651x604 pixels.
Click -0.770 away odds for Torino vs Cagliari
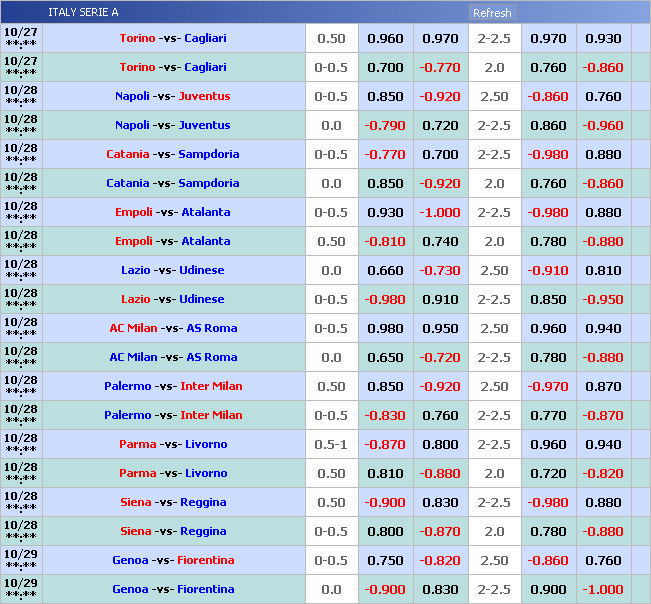pyautogui.click(x=440, y=68)
